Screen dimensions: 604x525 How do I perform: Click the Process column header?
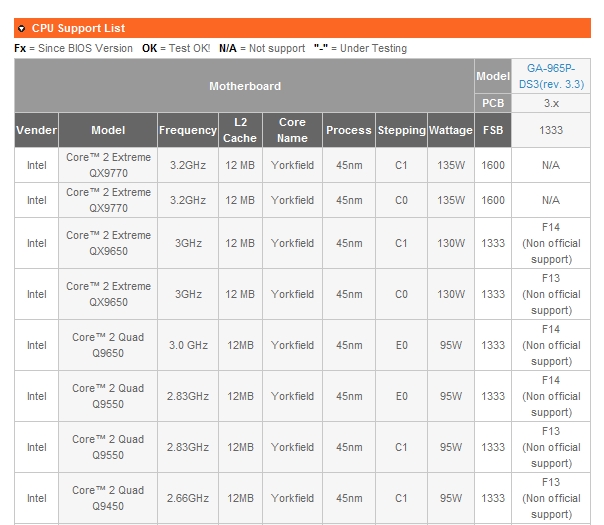[x=349, y=130]
